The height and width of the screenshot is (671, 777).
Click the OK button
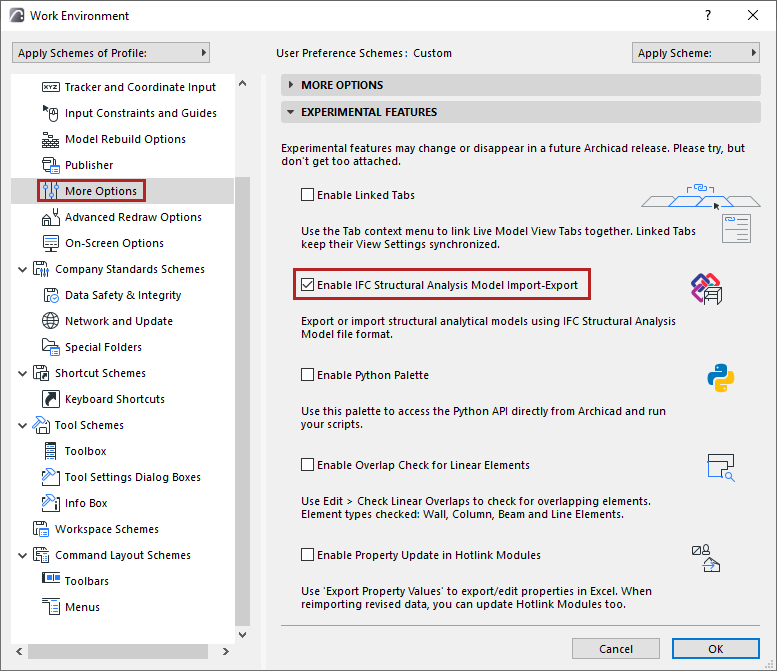tap(716, 649)
